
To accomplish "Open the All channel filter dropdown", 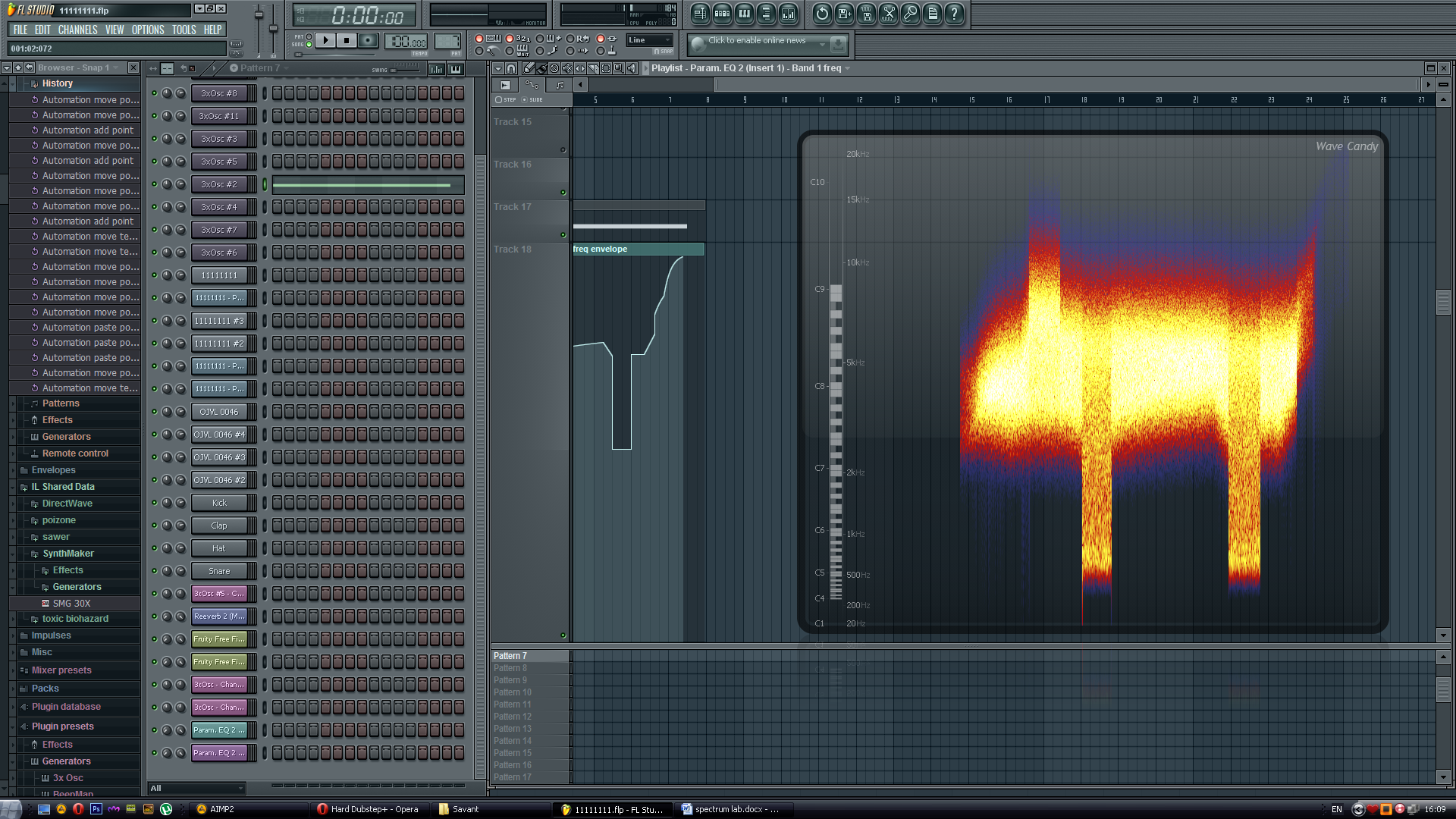I will click(197, 789).
